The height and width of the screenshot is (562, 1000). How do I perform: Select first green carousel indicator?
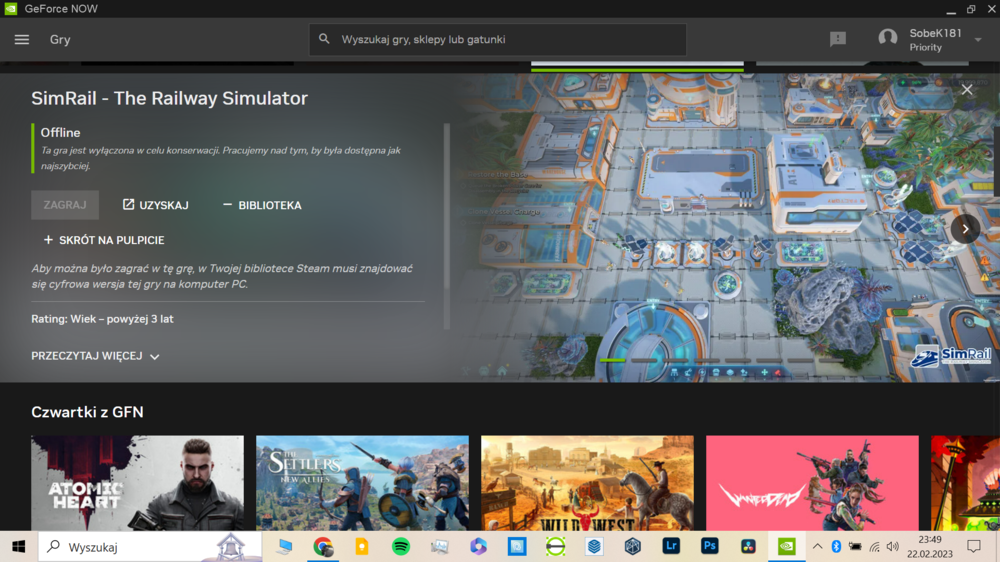coord(612,360)
